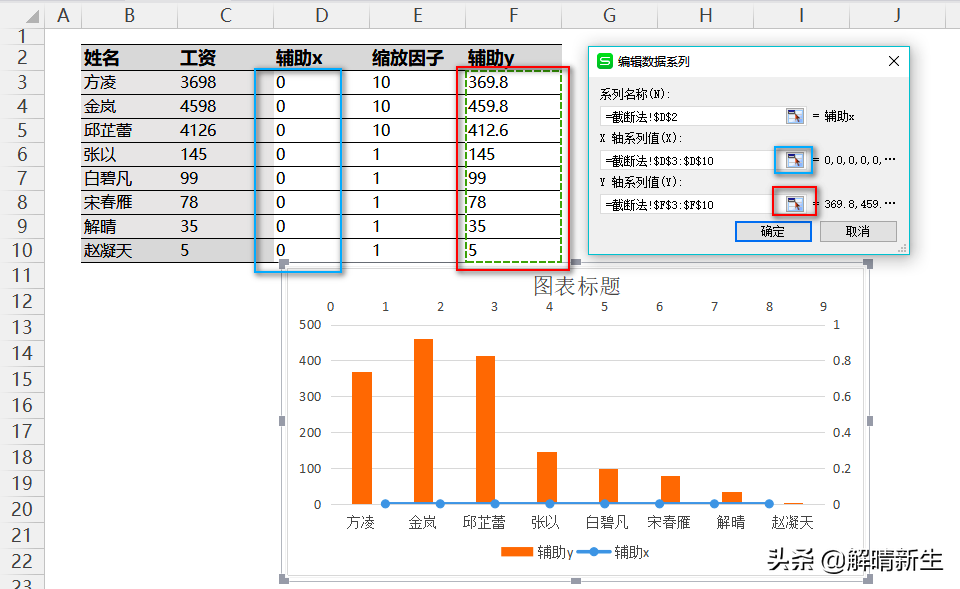Click the chart title 图表标题
Screen dimensions: 960x589
click(577, 286)
